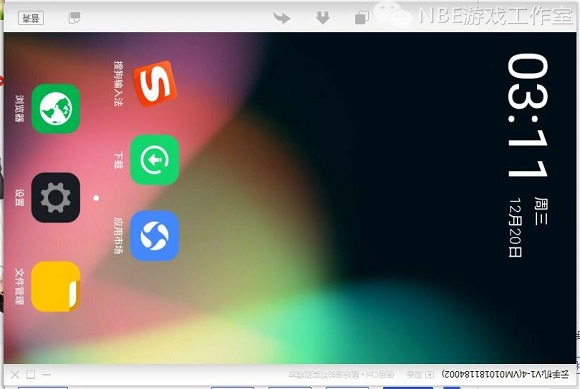Click the sheets icon beside menu button
Screen dimensions: 580x389
pyautogui.click(x=74, y=17)
